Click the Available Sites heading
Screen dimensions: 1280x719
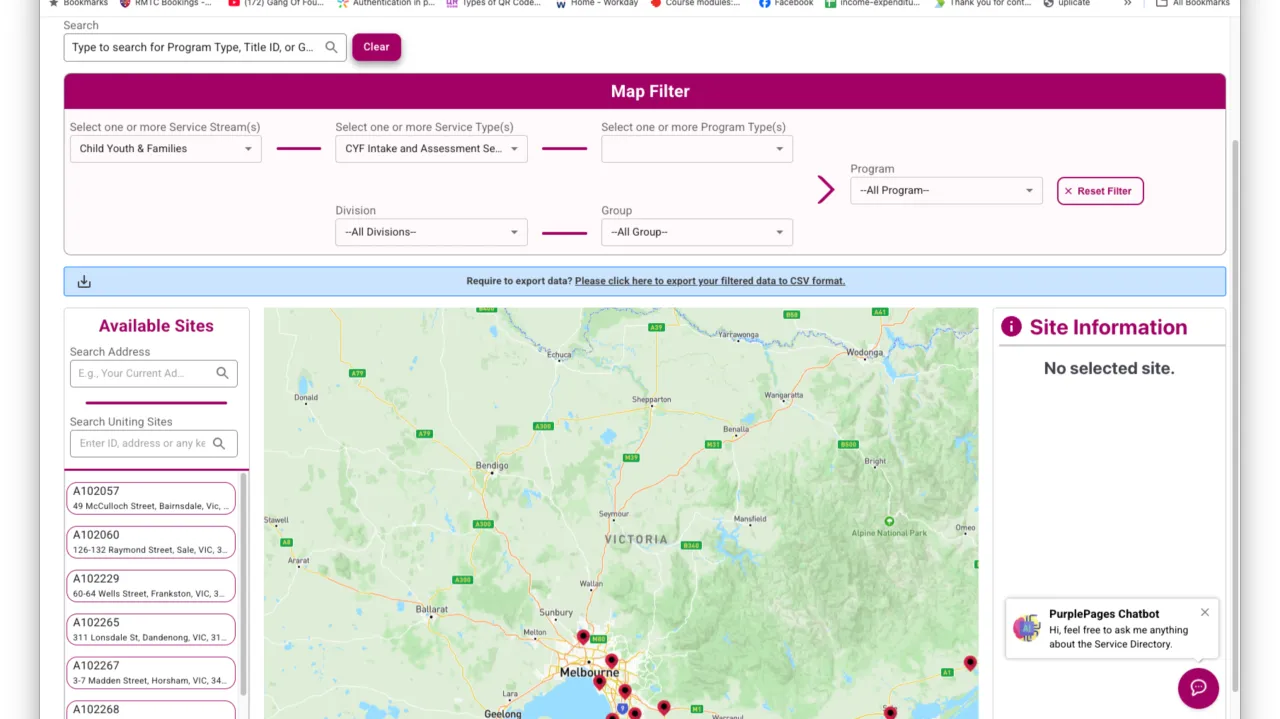(156, 326)
